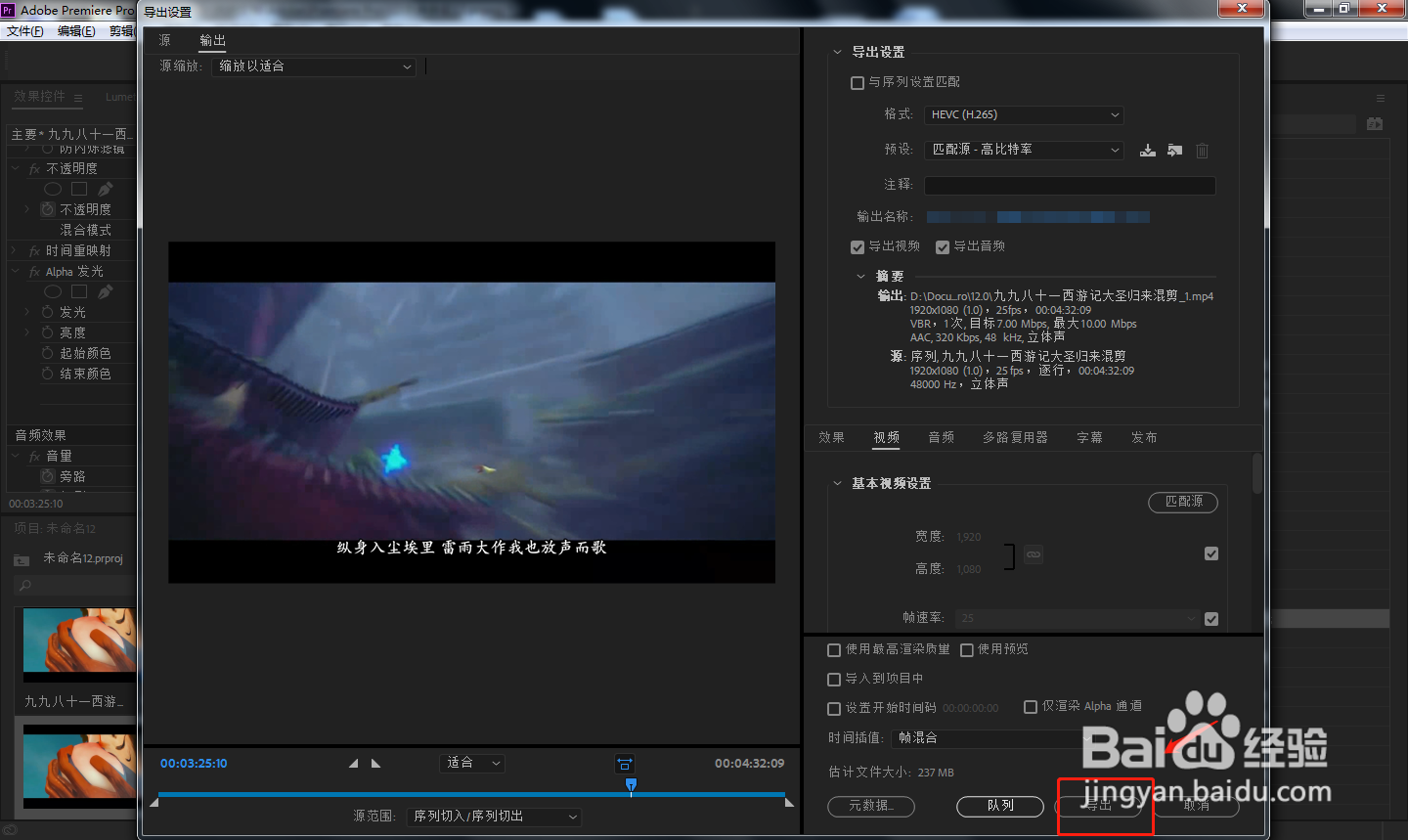1408x840 pixels.
Task: Enable 使用最高渲染质量 checkbox
Action: tap(834, 650)
